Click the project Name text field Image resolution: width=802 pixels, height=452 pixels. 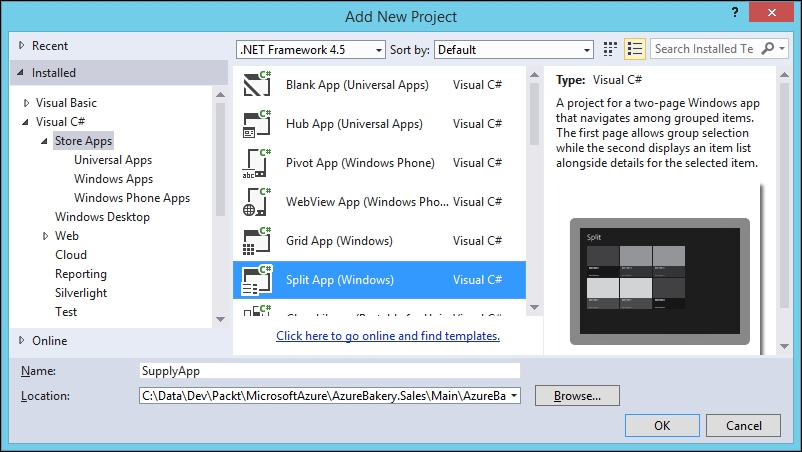330,370
